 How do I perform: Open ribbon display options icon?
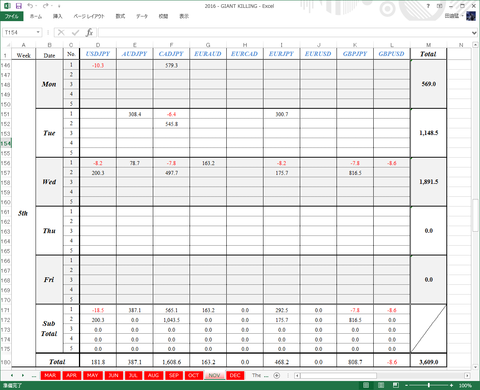(440, 6)
